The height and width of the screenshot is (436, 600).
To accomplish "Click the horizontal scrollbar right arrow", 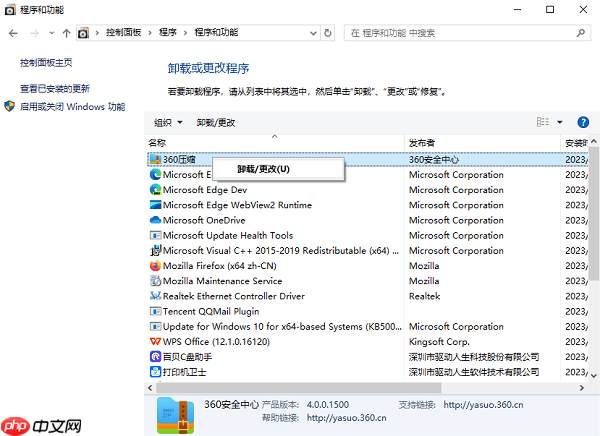I will tap(582, 388).
